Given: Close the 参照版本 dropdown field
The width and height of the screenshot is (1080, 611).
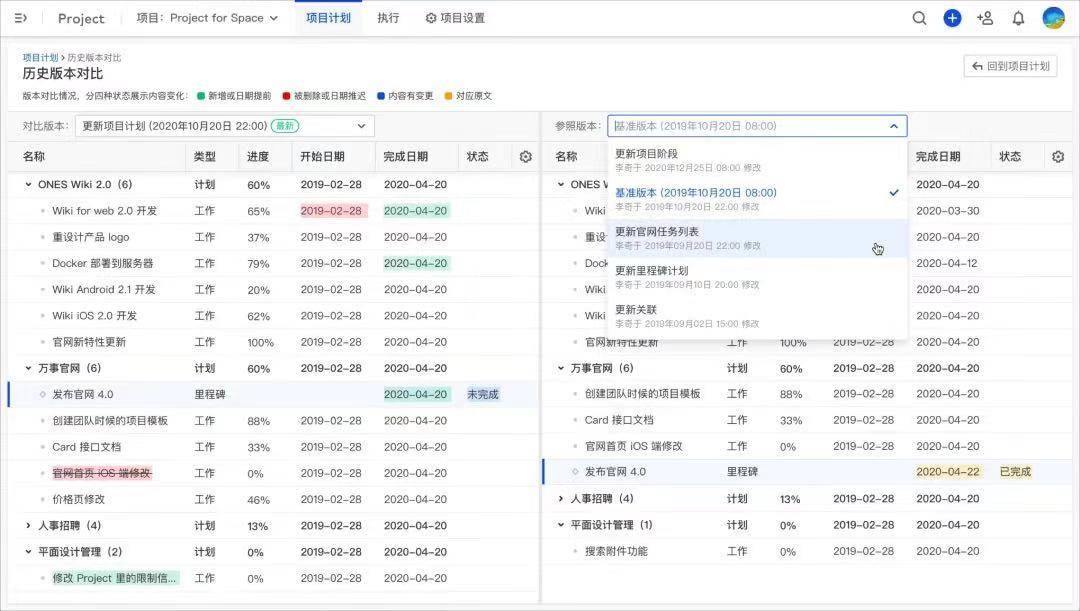Looking at the screenshot, I should click(757, 126).
